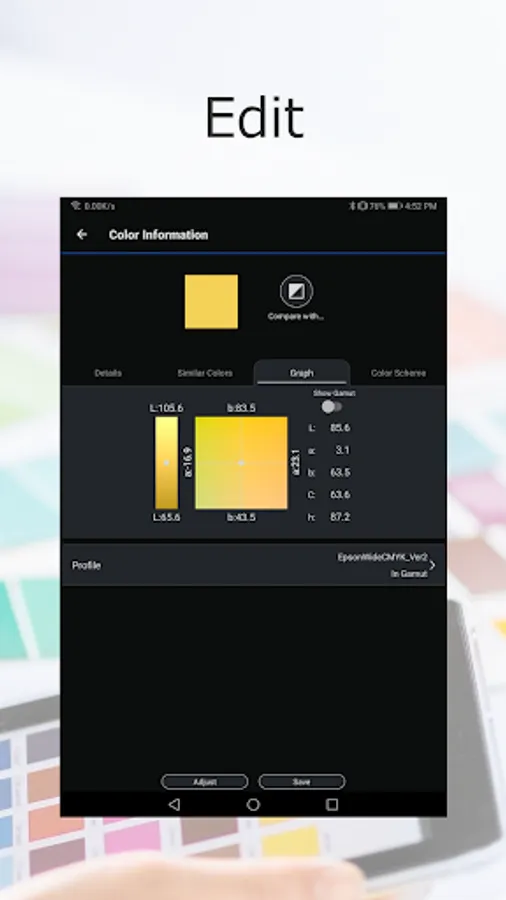Viewport: 506px width, 900px height.
Task: Tap the yellow color preview swatch
Action: pyautogui.click(x=211, y=301)
